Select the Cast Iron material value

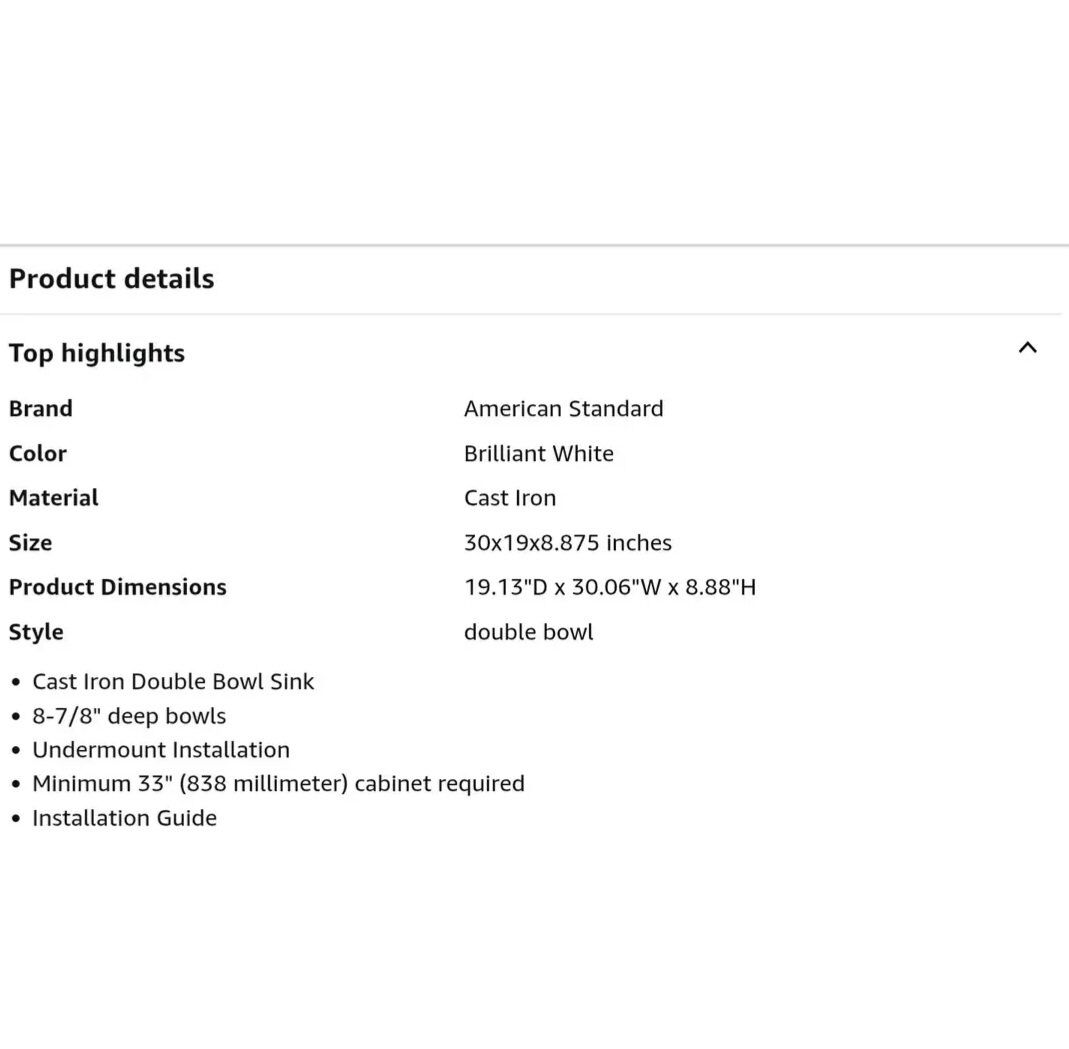coord(509,498)
